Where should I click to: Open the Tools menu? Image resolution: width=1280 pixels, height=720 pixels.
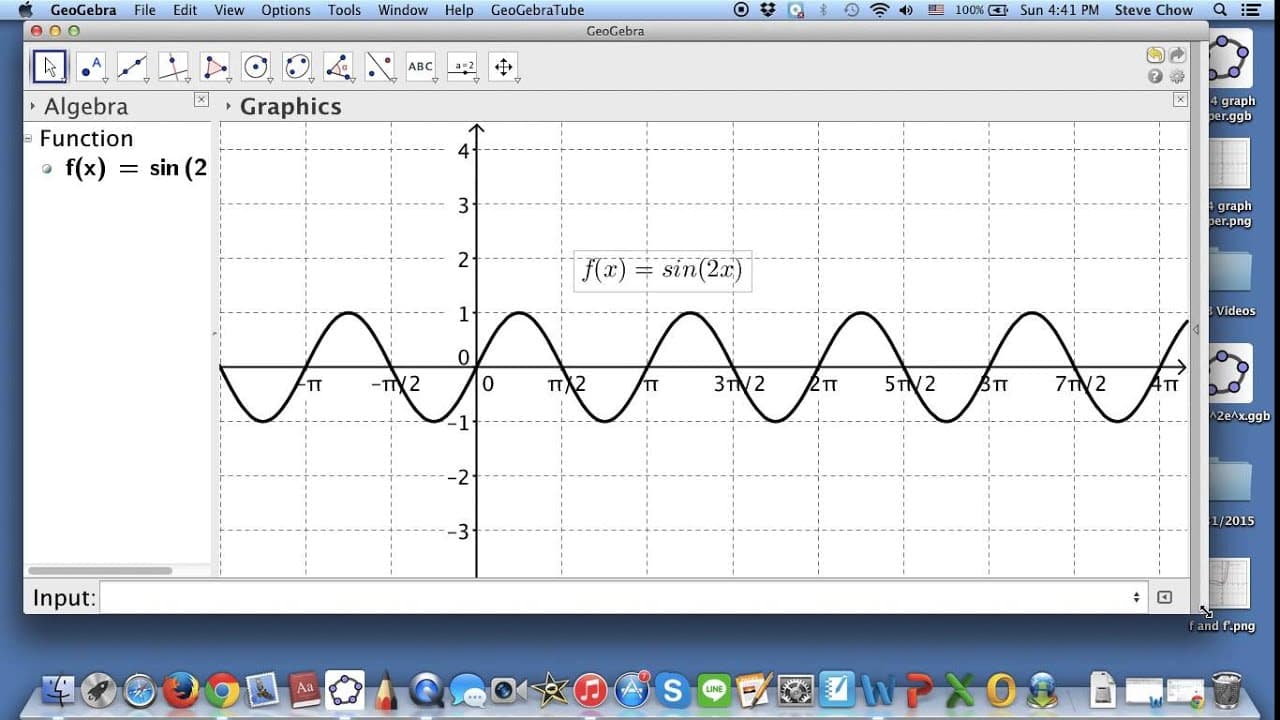pos(344,10)
